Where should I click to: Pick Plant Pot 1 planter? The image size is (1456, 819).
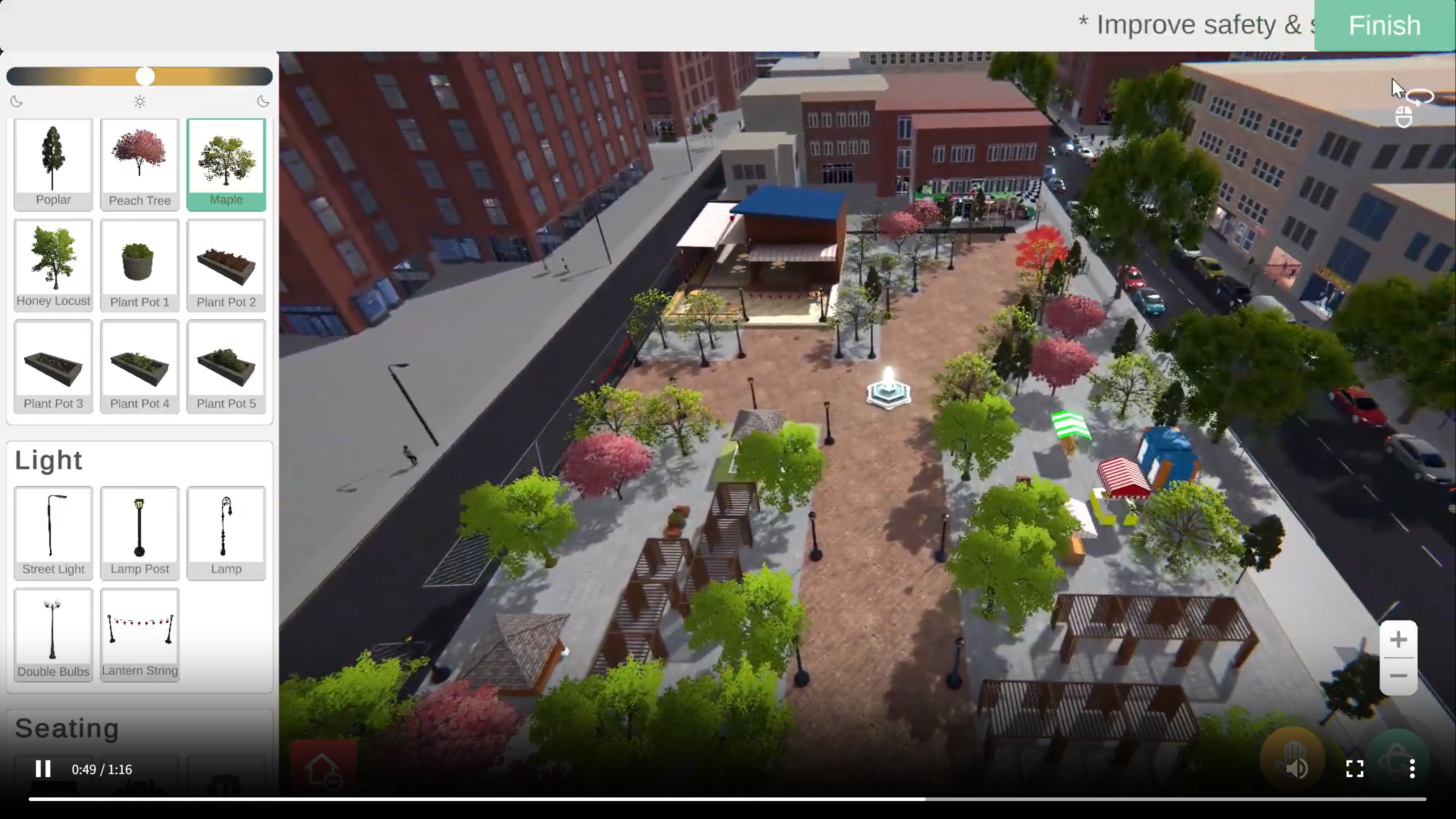coord(140,264)
